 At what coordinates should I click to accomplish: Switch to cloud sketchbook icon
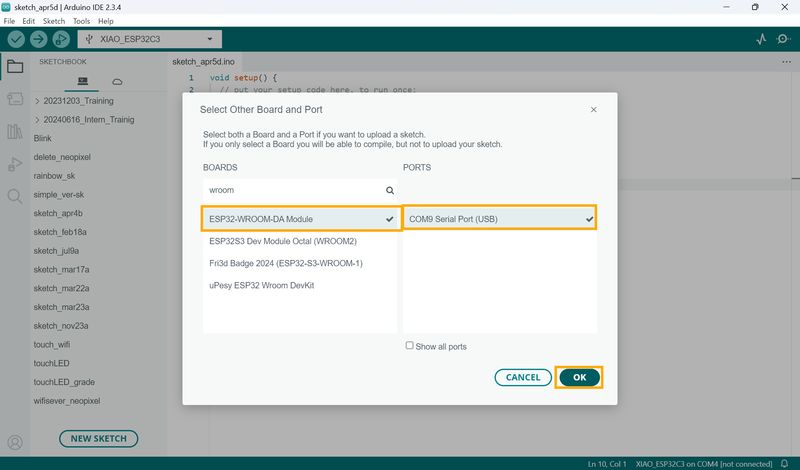[x=117, y=82]
